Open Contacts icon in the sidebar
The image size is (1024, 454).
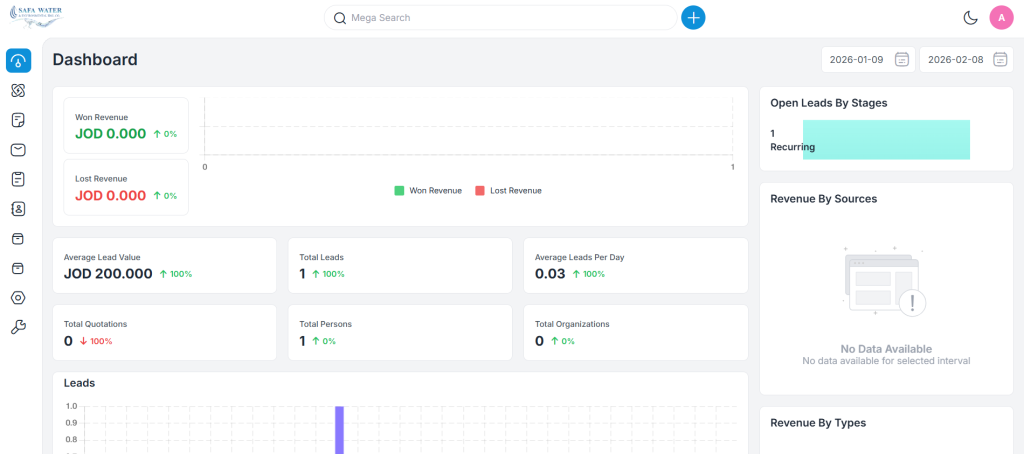pyautogui.click(x=18, y=209)
